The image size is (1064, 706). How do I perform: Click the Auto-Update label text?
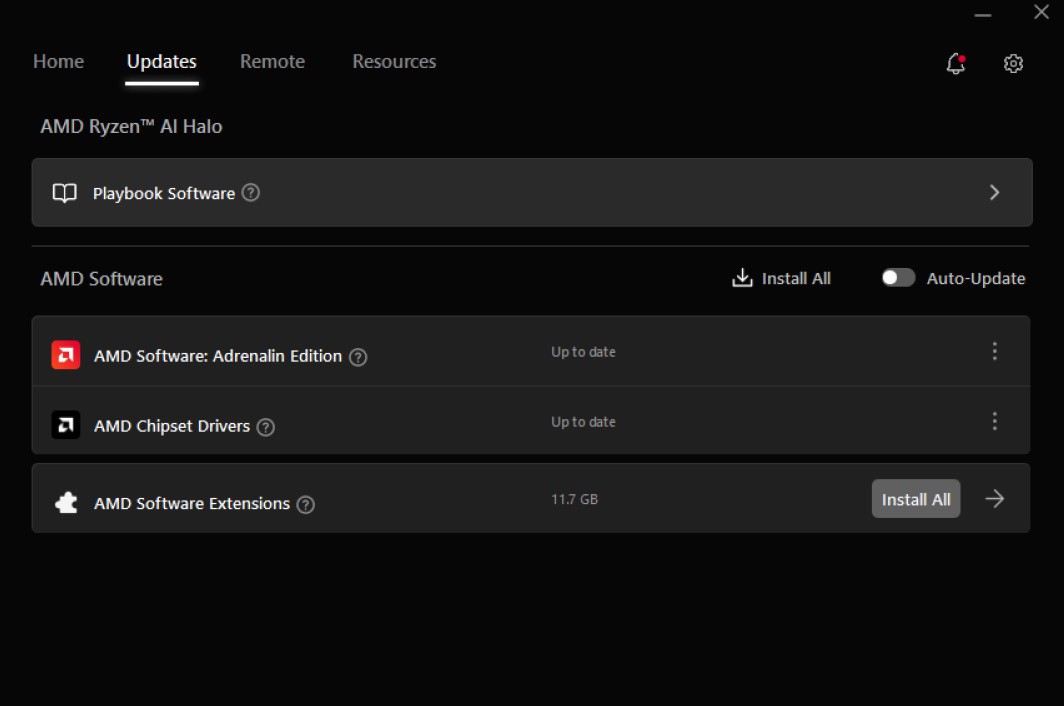pyautogui.click(x=976, y=278)
